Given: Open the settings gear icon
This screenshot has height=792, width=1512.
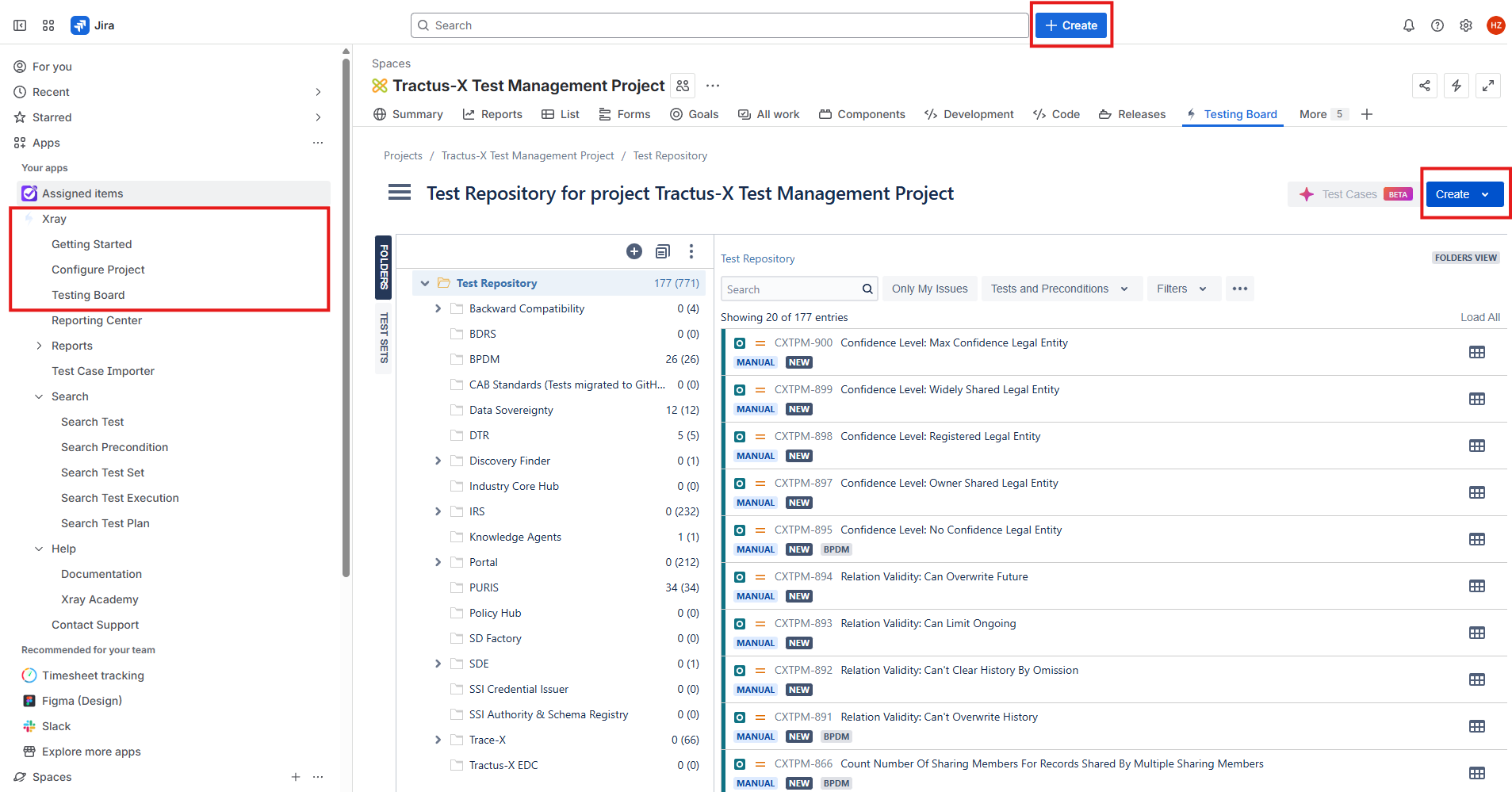Looking at the screenshot, I should [1466, 25].
